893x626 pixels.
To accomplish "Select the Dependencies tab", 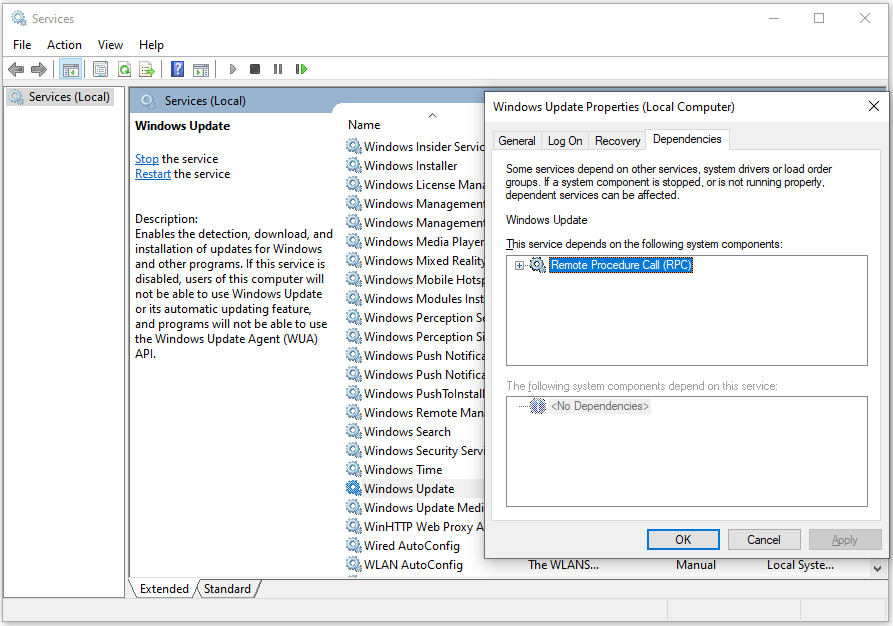I will coord(687,140).
